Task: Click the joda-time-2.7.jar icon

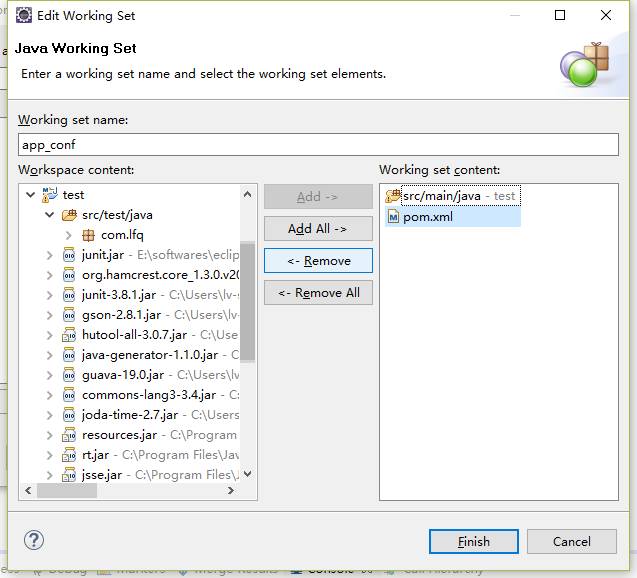Action: coord(69,415)
